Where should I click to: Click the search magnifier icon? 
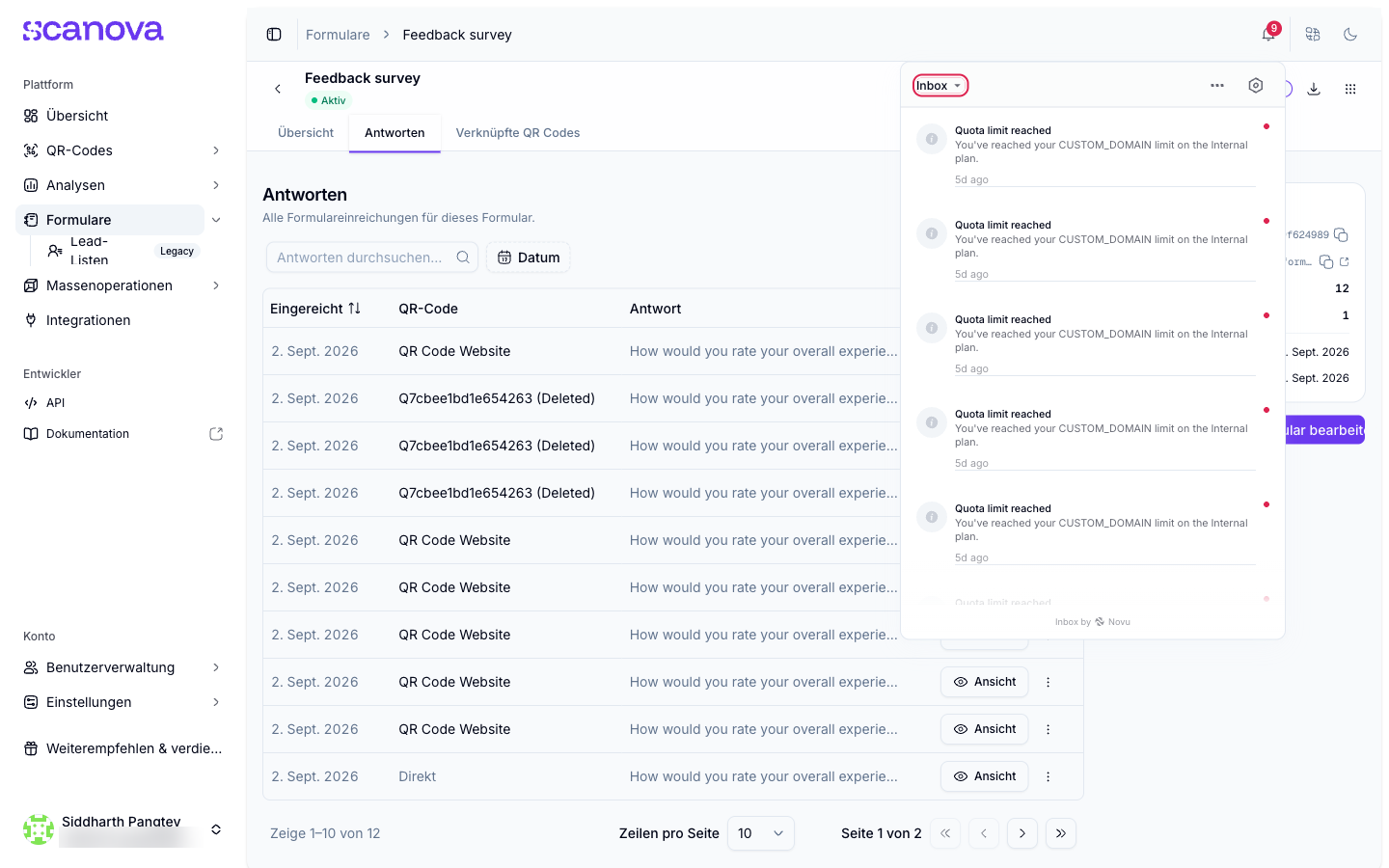click(463, 258)
